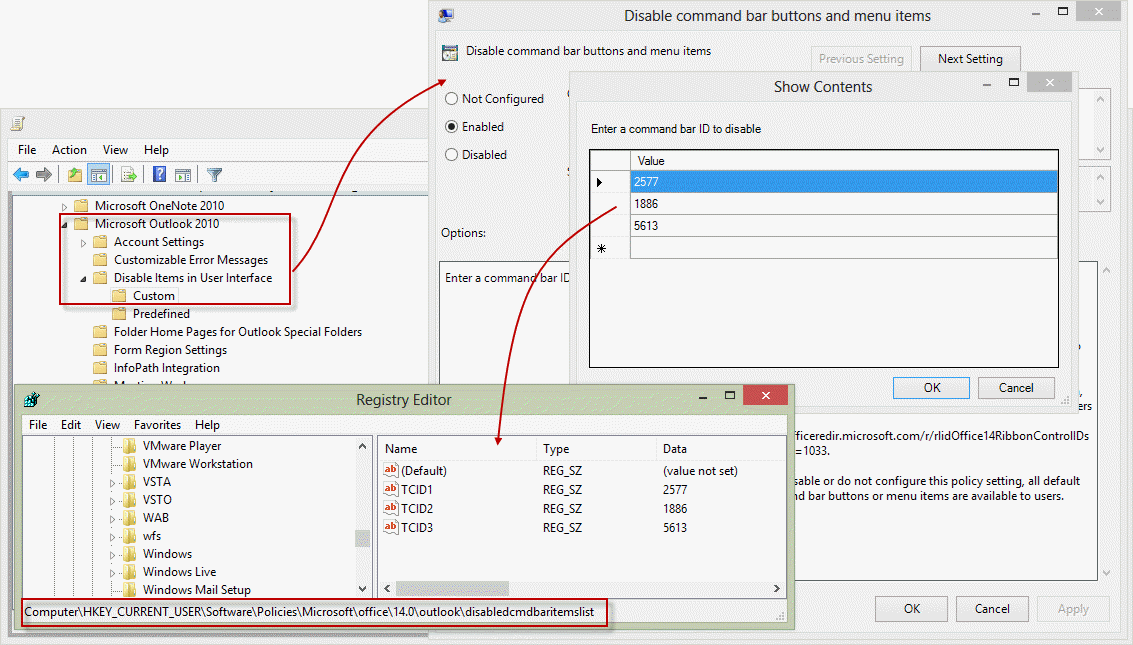
Task: Select the Not Configured radio button
Action: (452, 98)
